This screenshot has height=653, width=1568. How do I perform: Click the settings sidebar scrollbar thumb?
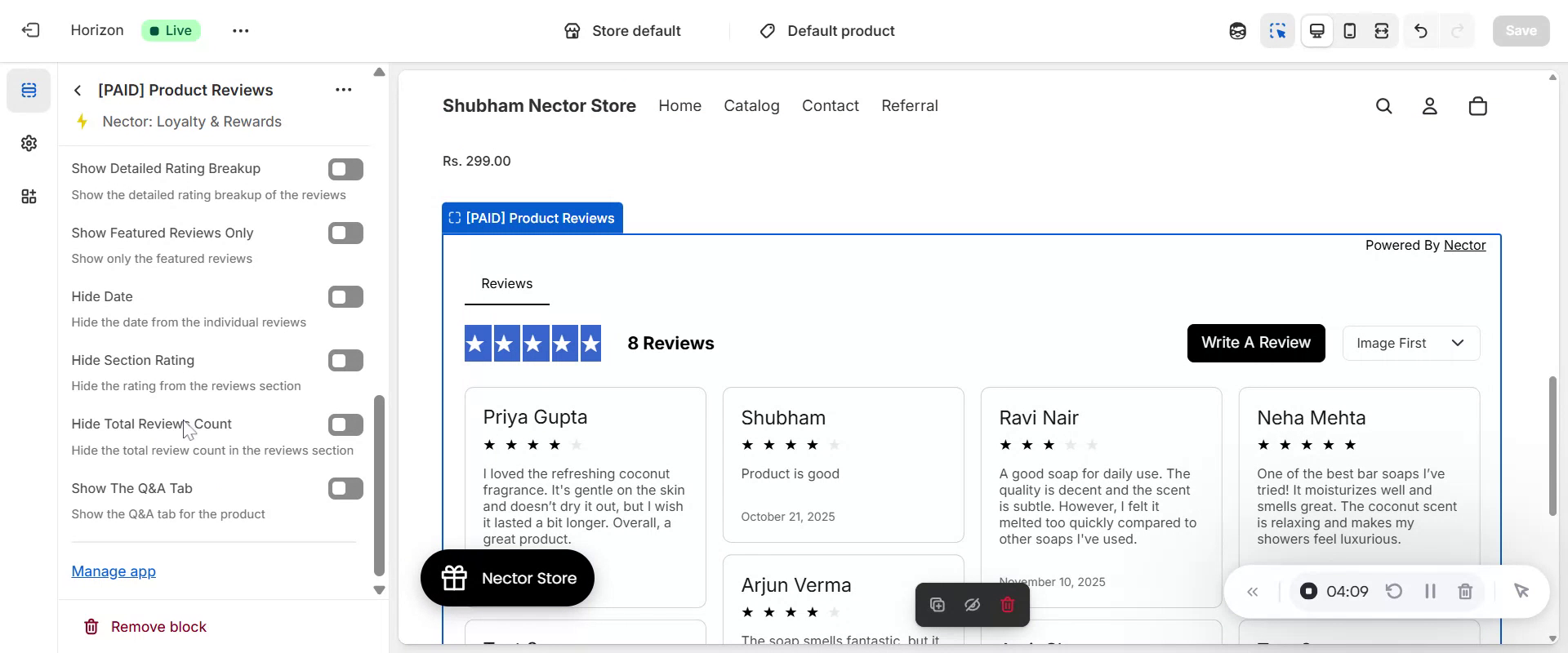379,486
